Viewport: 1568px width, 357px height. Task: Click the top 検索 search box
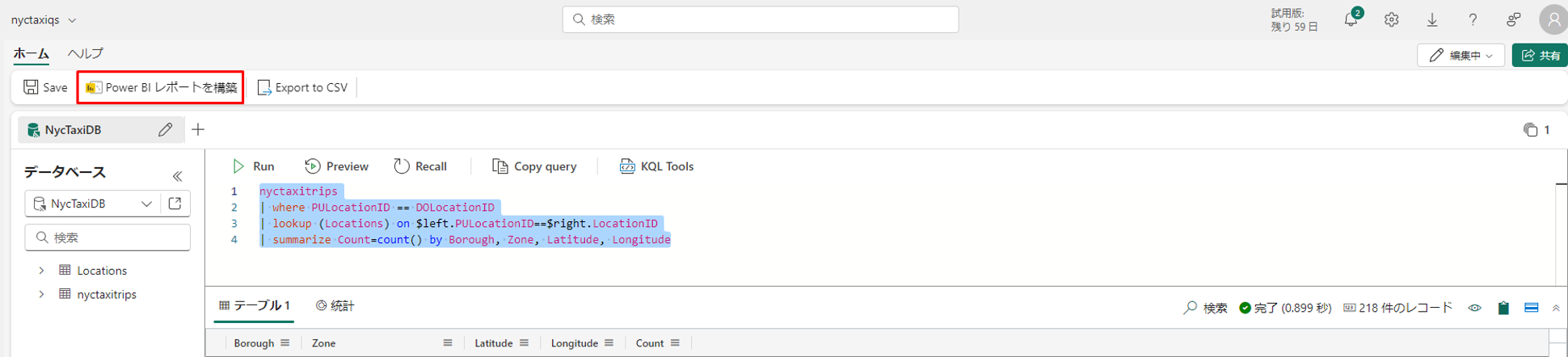click(760, 19)
